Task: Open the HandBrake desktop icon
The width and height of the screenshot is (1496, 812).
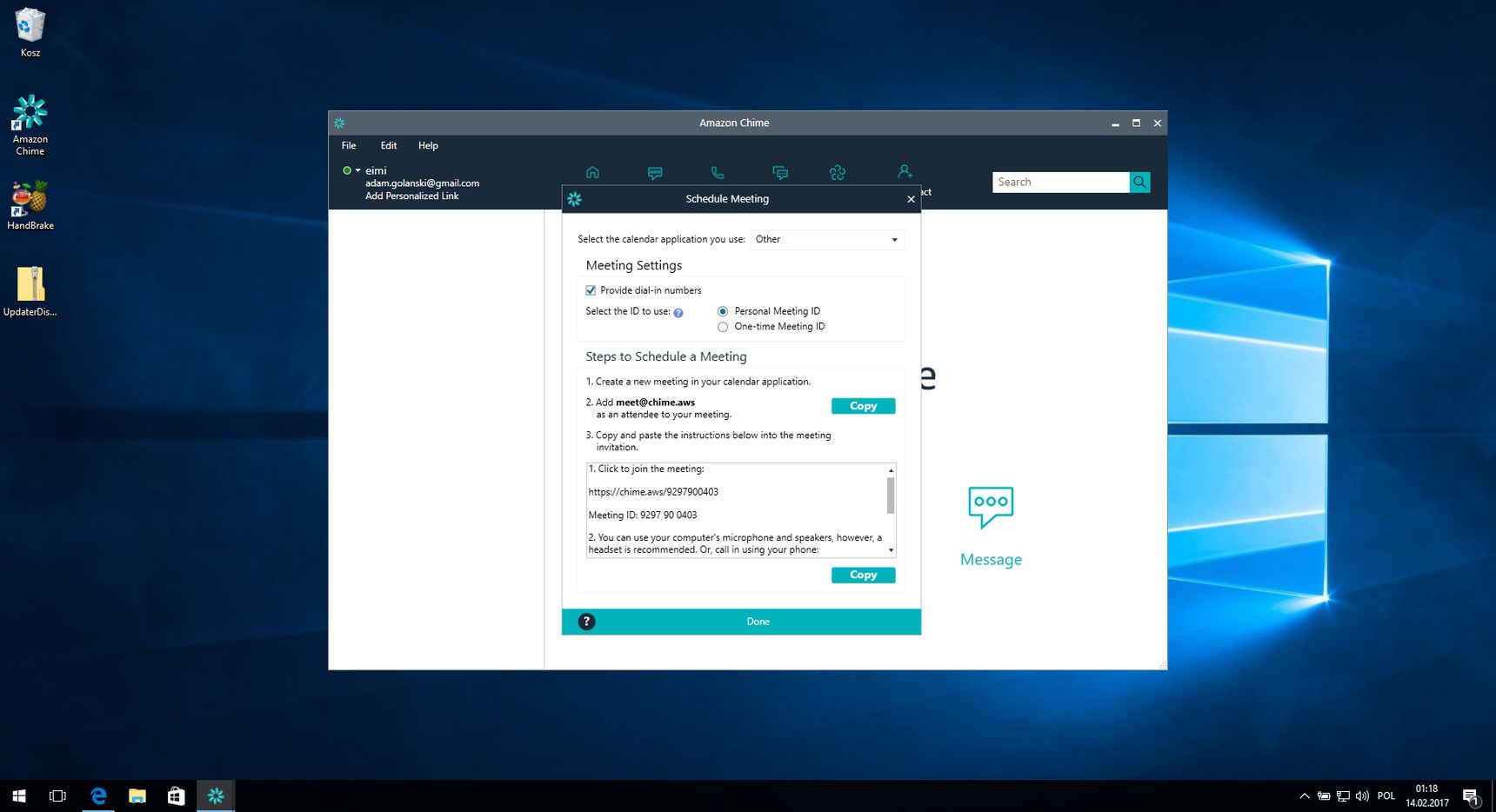Action: 30,205
